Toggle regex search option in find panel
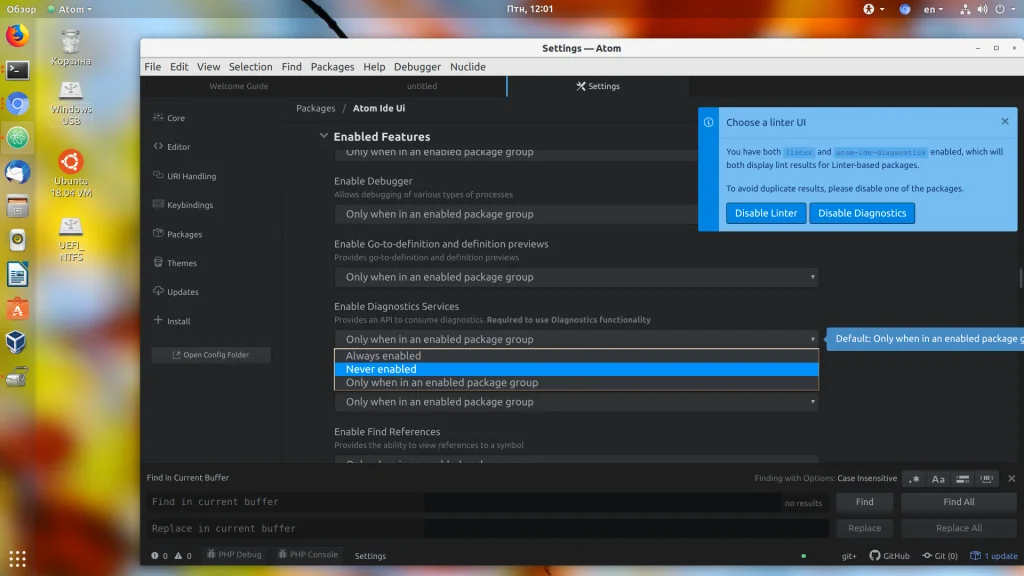The image size is (1024, 576). pos(914,479)
